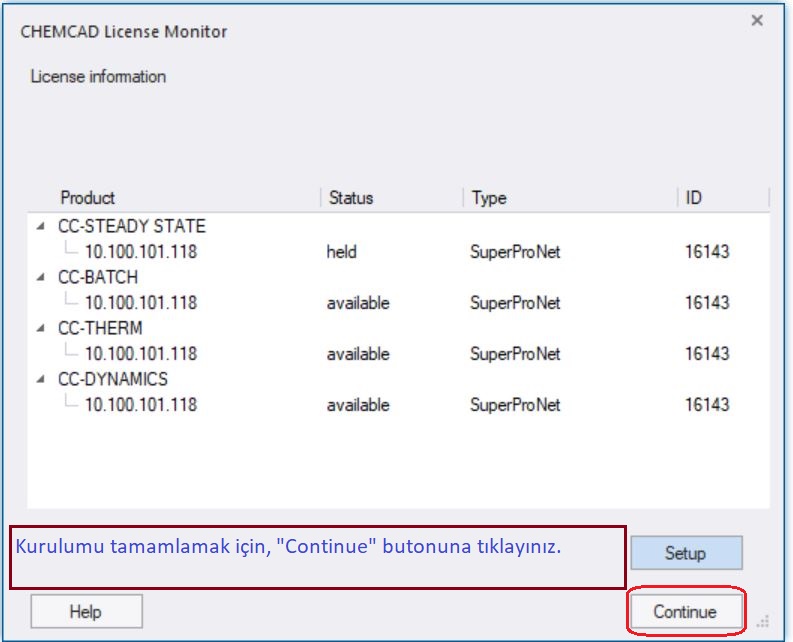
Task: Select the CC-THERM product row
Action: point(100,328)
